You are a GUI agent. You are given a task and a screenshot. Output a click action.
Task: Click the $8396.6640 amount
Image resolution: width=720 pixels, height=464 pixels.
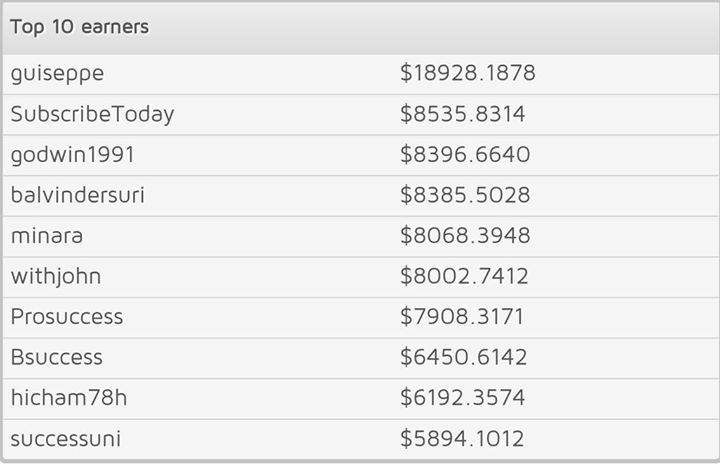pos(465,155)
